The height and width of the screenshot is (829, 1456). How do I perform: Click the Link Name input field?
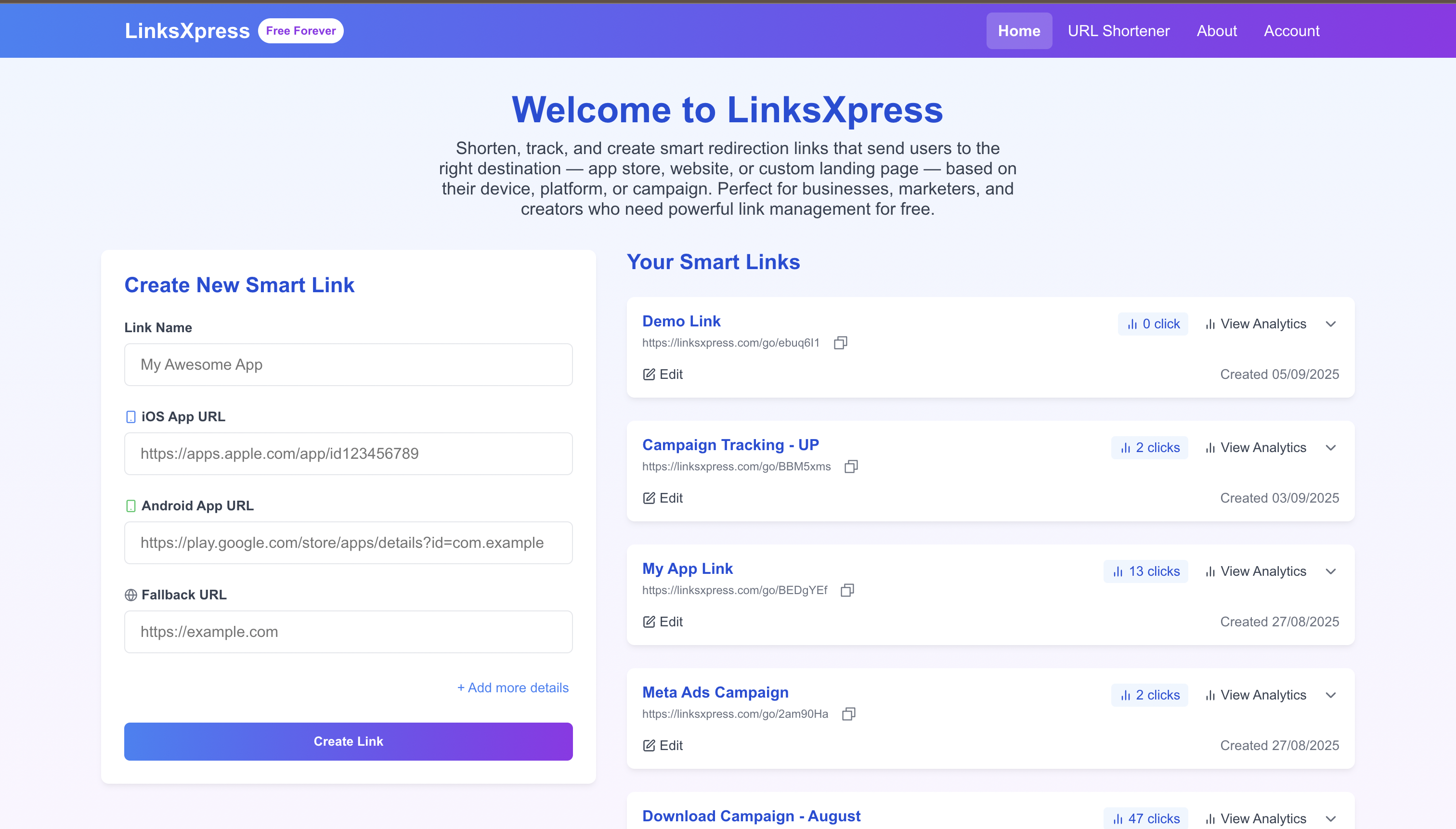tap(348, 364)
